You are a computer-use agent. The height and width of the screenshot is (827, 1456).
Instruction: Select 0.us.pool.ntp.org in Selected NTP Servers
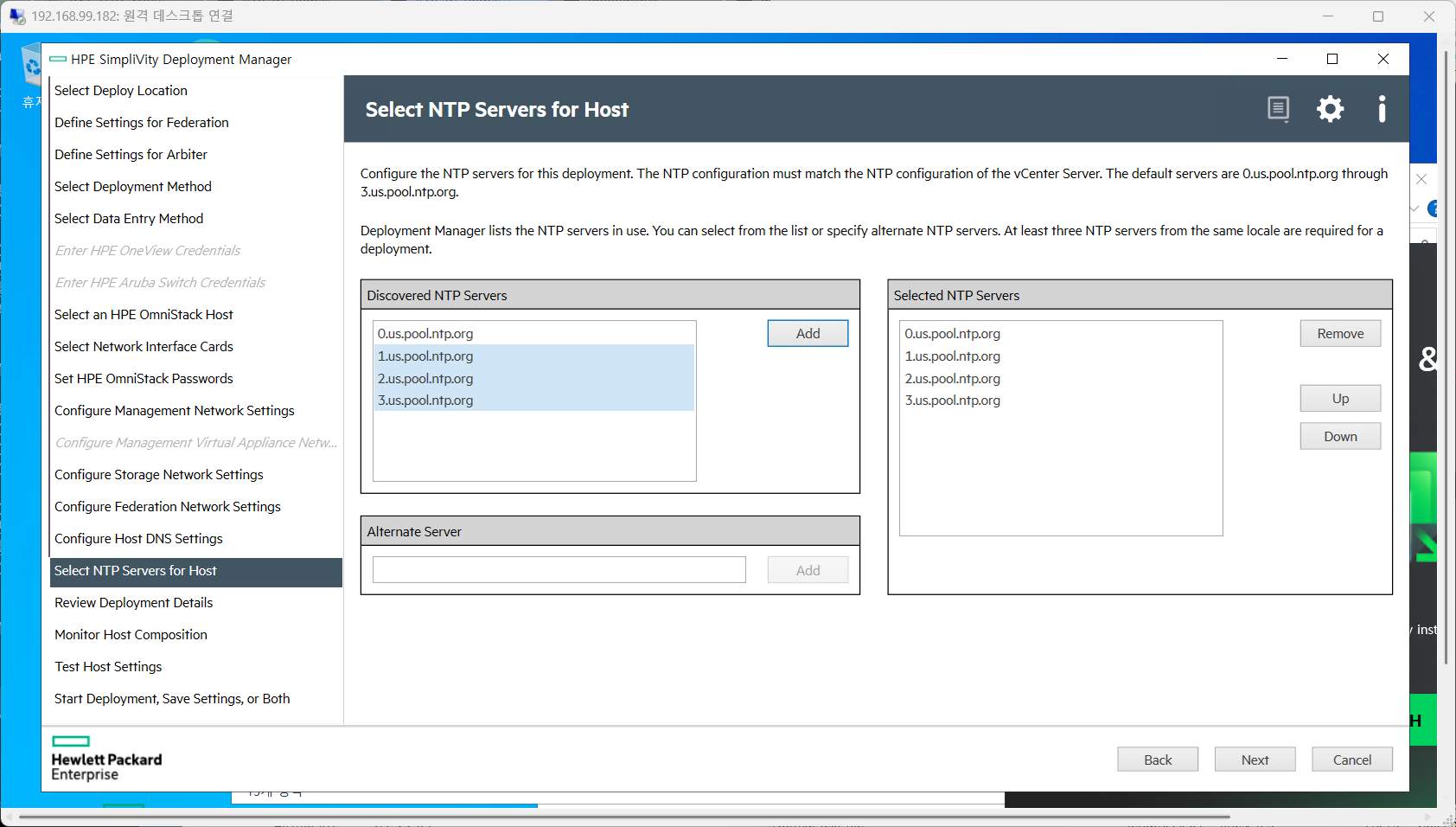[x=1061, y=333]
